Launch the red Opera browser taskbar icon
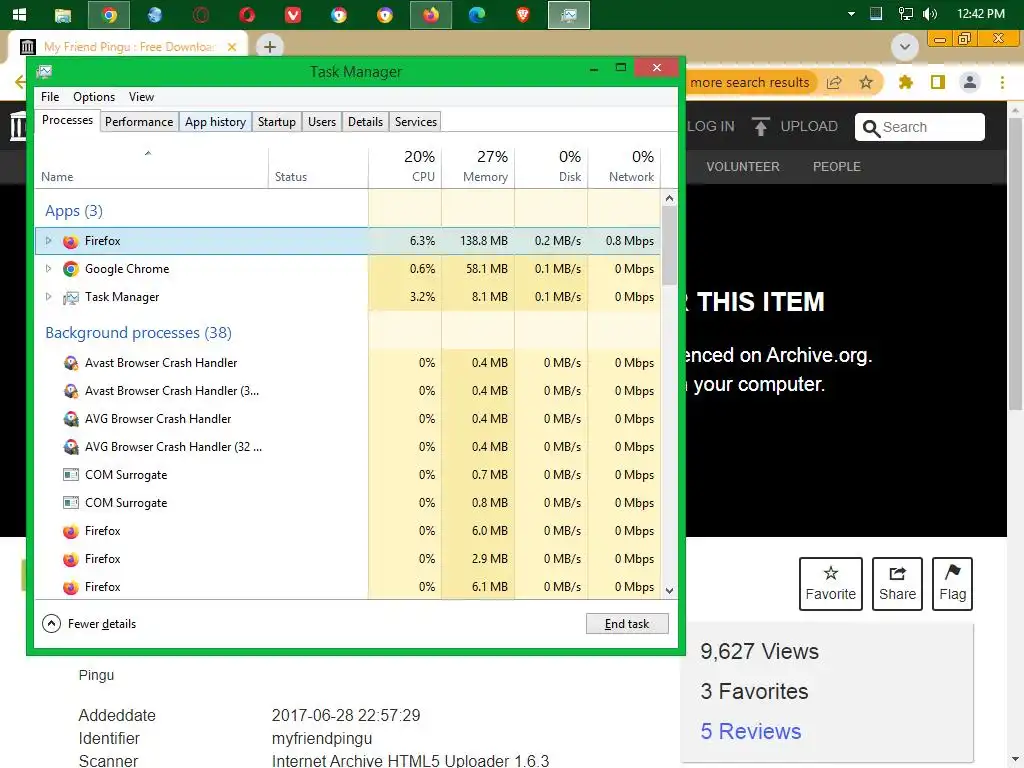The image size is (1024, 768). pos(247,15)
